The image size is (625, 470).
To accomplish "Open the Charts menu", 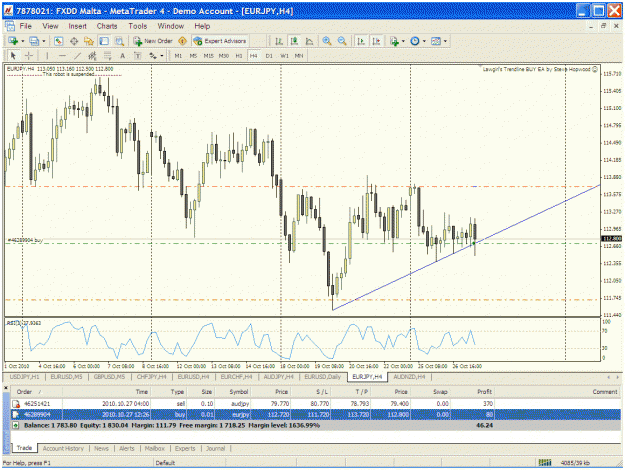I will coord(107,26).
